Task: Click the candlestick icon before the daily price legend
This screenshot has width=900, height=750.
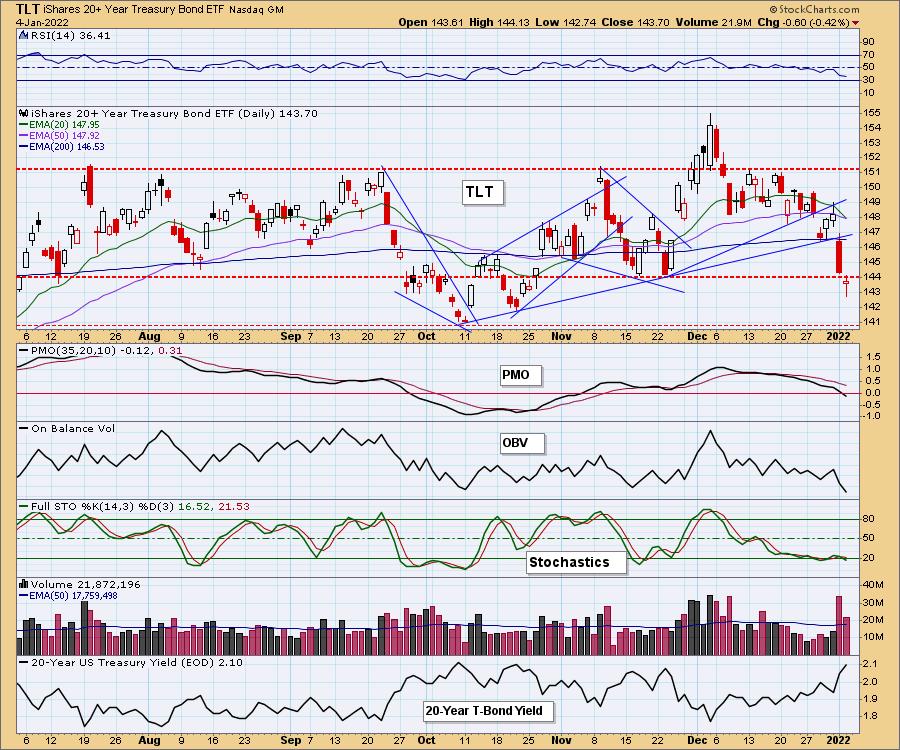Action: coord(24,113)
